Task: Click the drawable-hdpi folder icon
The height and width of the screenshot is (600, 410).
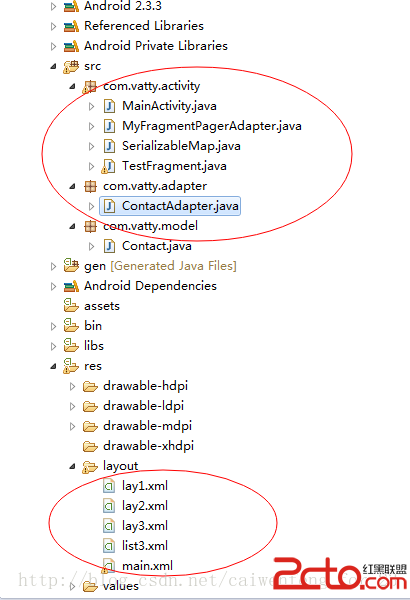Action: point(90,386)
